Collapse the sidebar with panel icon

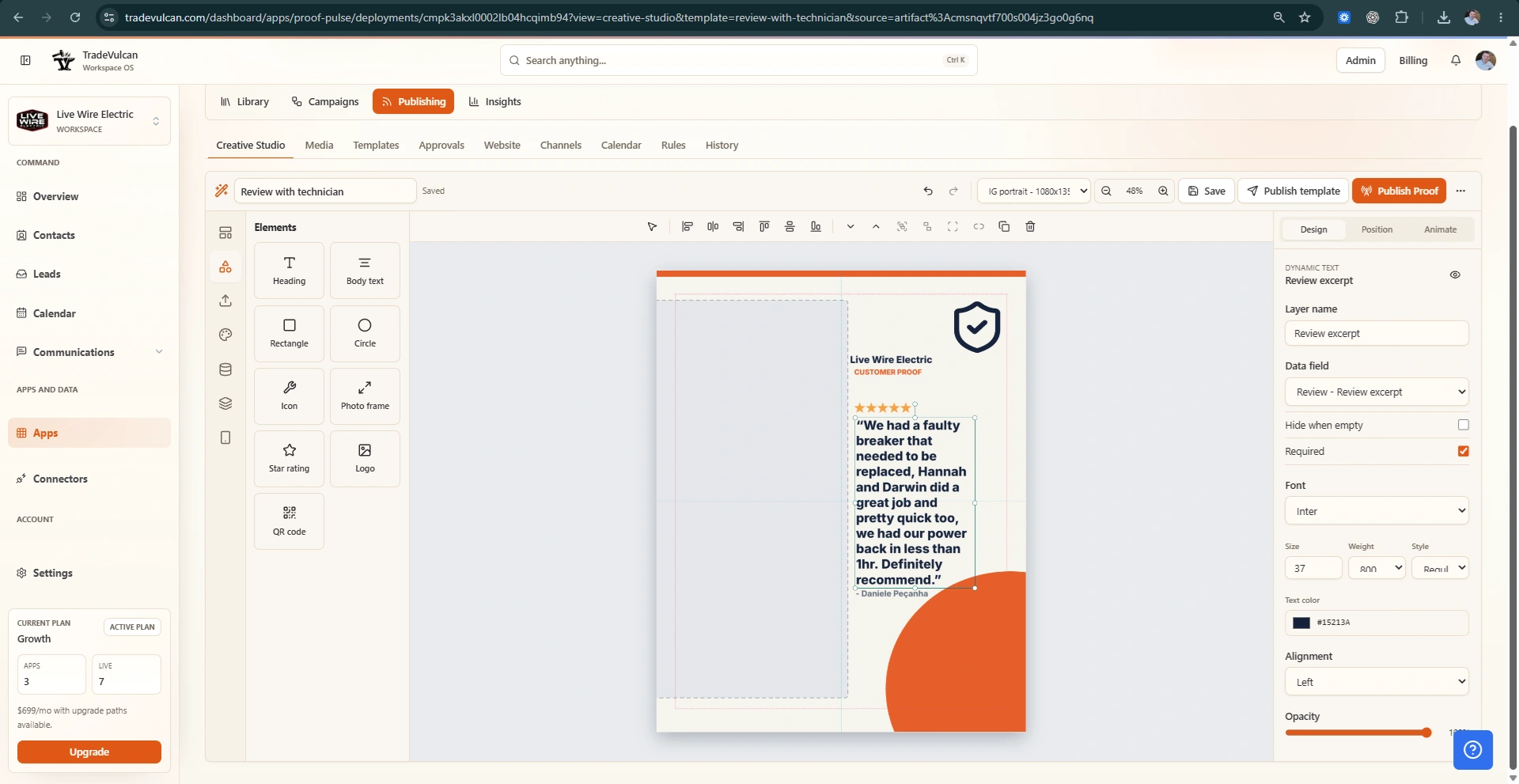25,60
